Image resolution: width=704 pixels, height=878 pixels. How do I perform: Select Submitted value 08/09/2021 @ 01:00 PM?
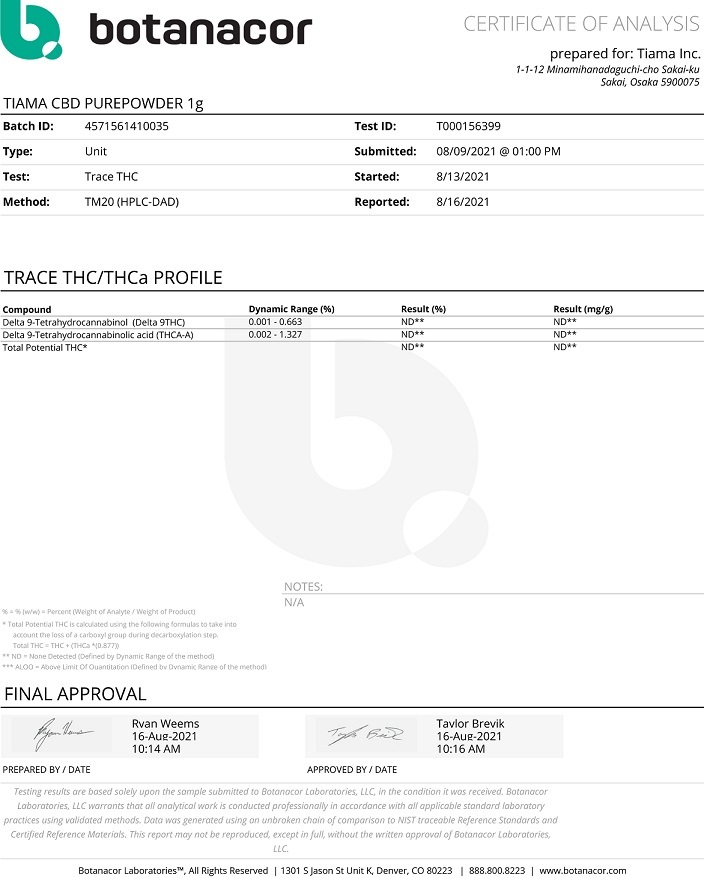tap(498, 151)
